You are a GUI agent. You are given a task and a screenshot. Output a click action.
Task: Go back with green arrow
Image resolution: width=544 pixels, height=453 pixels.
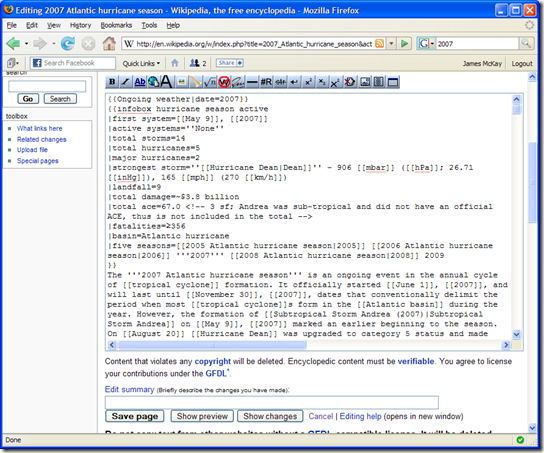[14, 44]
